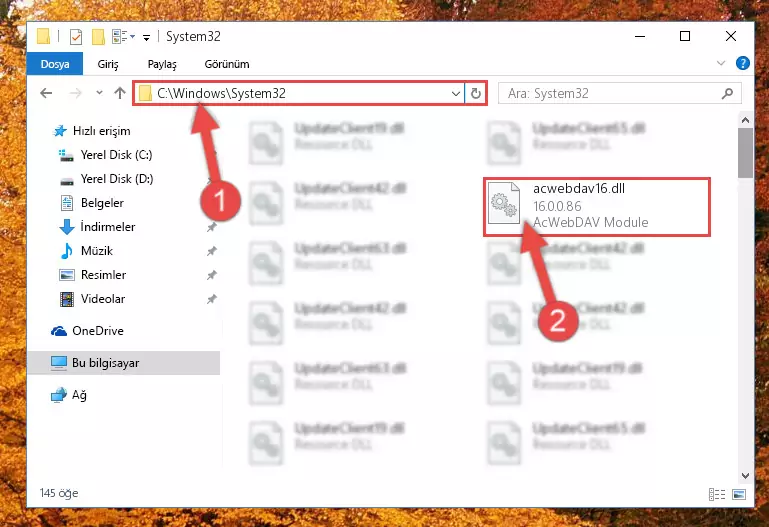Screen dimensions: 769x527
Task: Select the acwebdav16.dll file name
Action: pos(579,189)
